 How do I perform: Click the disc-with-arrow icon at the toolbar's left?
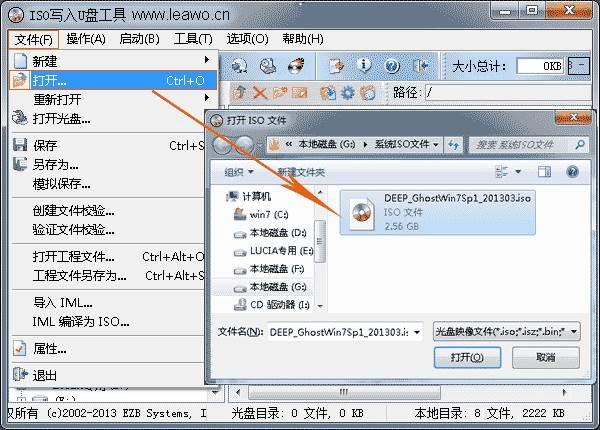[240, 66]
